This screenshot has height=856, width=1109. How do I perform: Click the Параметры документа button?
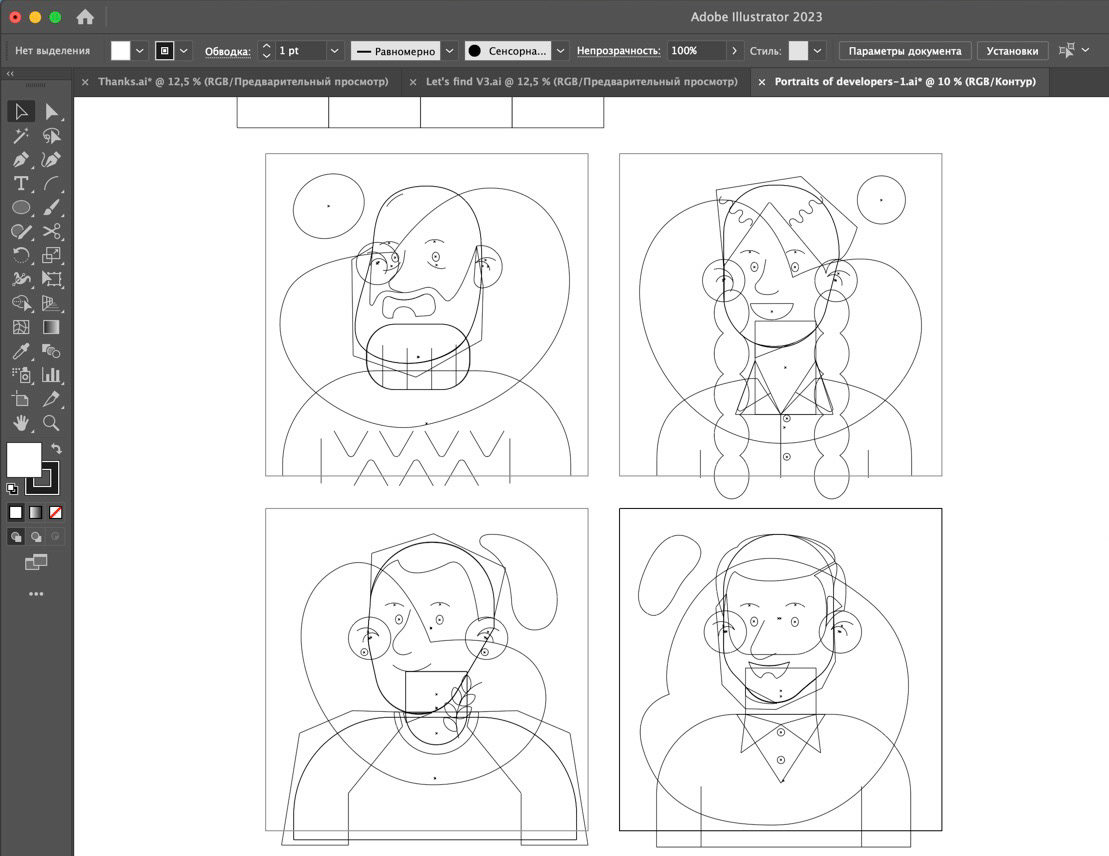pos(904,50)
